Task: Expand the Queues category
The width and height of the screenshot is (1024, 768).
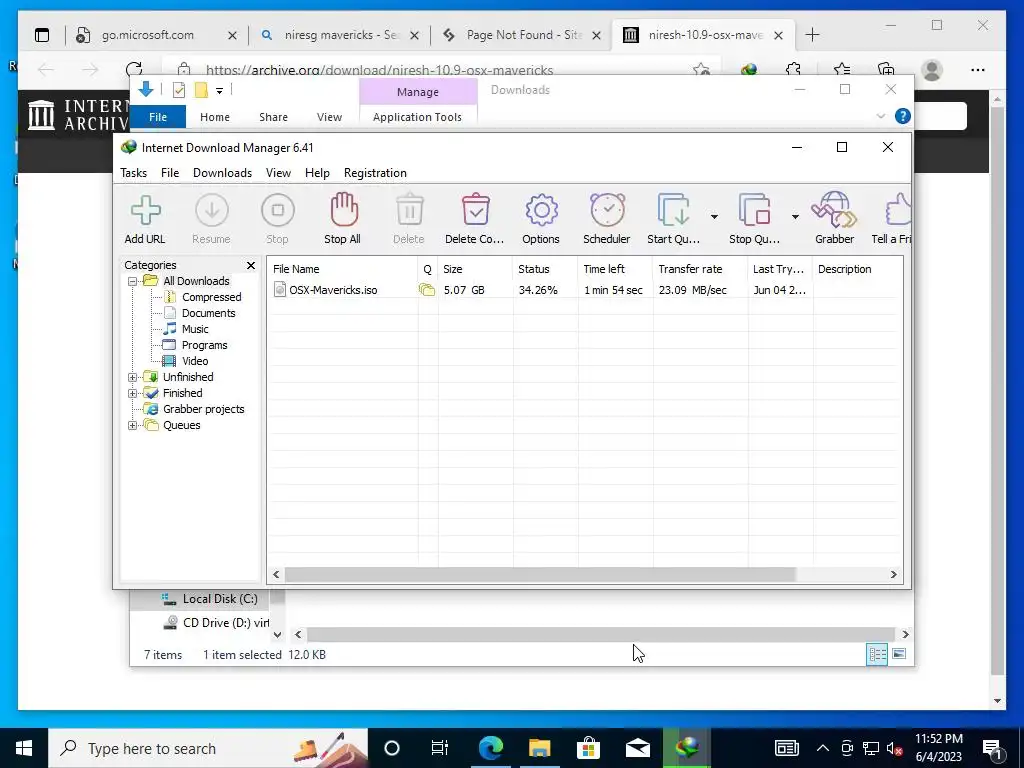Action: tap(133, 425)
